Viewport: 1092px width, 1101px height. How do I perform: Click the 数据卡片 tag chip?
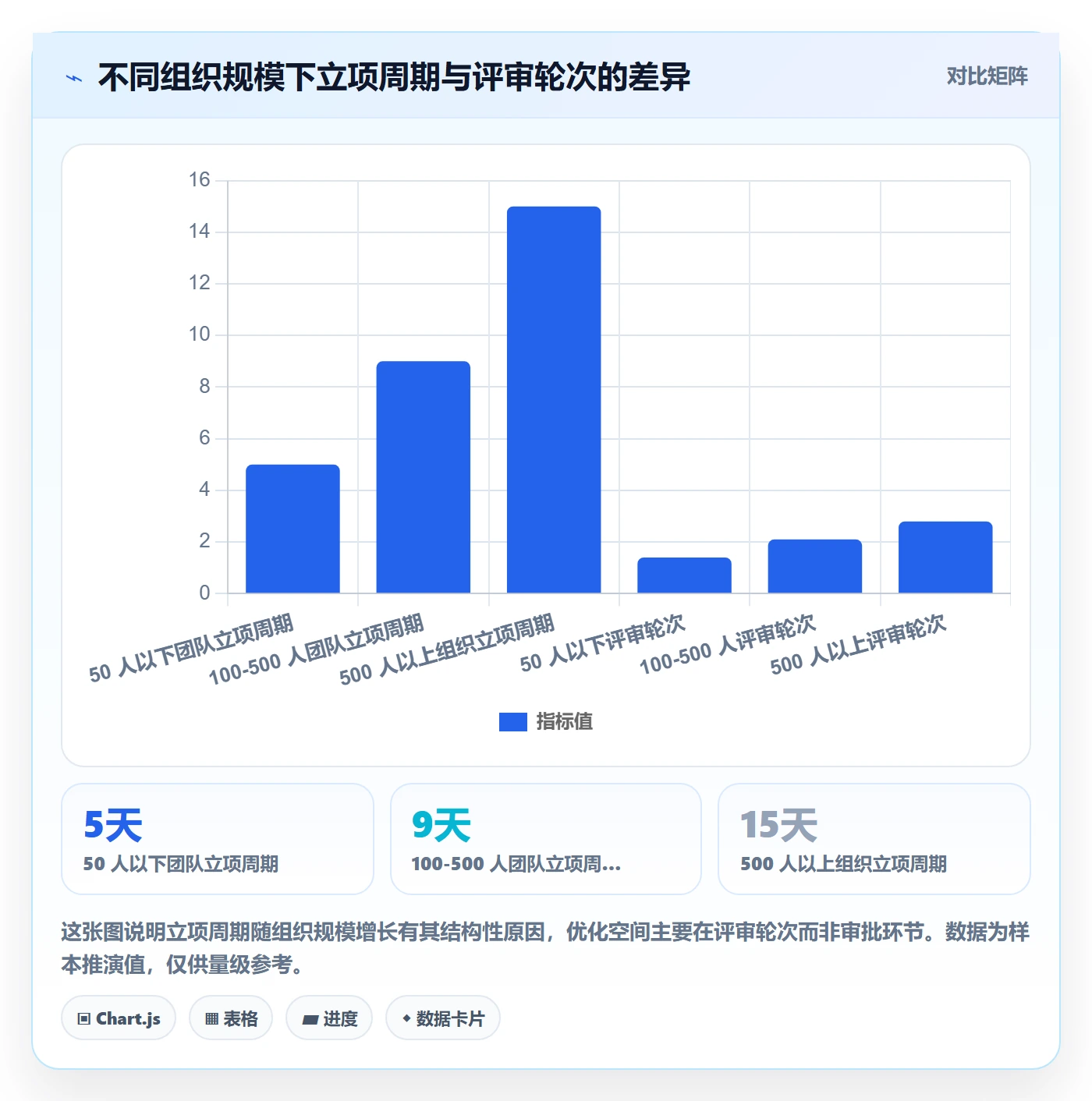pyautogui.click(x=443, y=1018)
